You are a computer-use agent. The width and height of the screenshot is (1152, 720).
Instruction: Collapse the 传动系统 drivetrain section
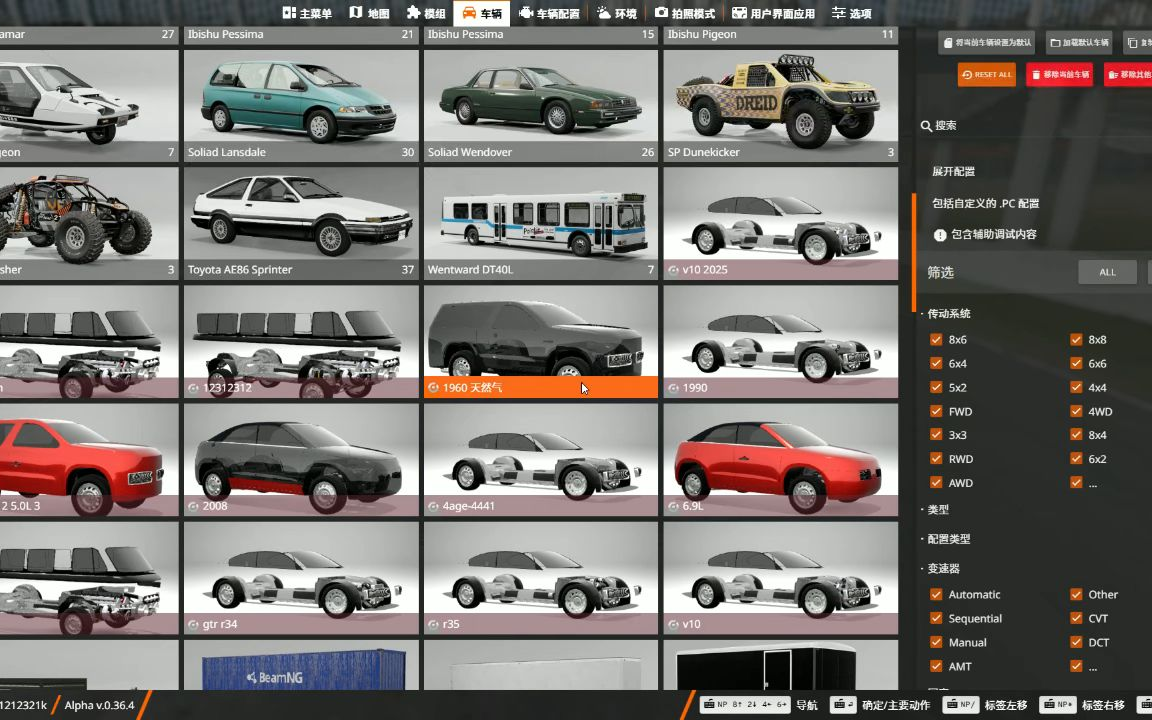pyautogui.click(x=948, y=314)
